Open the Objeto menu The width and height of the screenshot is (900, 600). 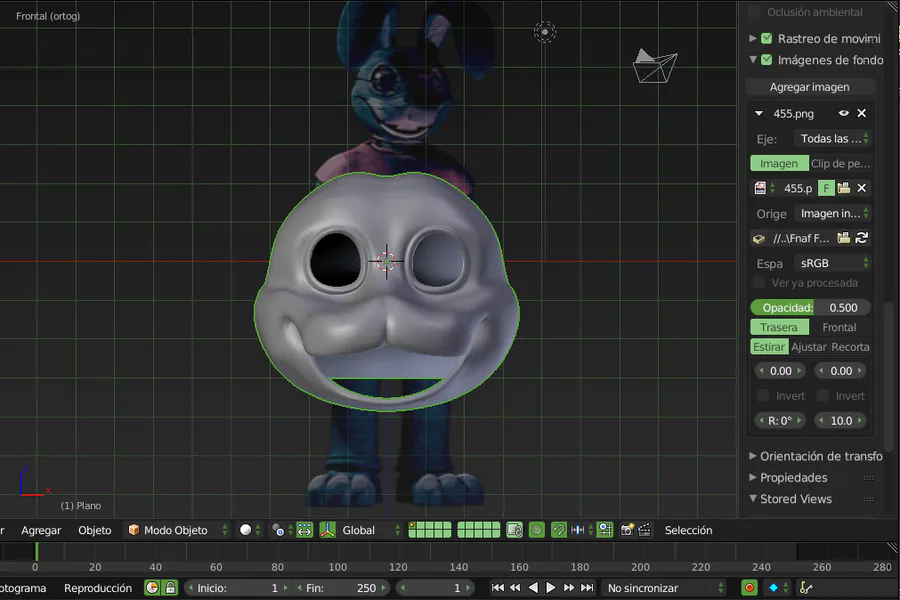coord(95,530)
